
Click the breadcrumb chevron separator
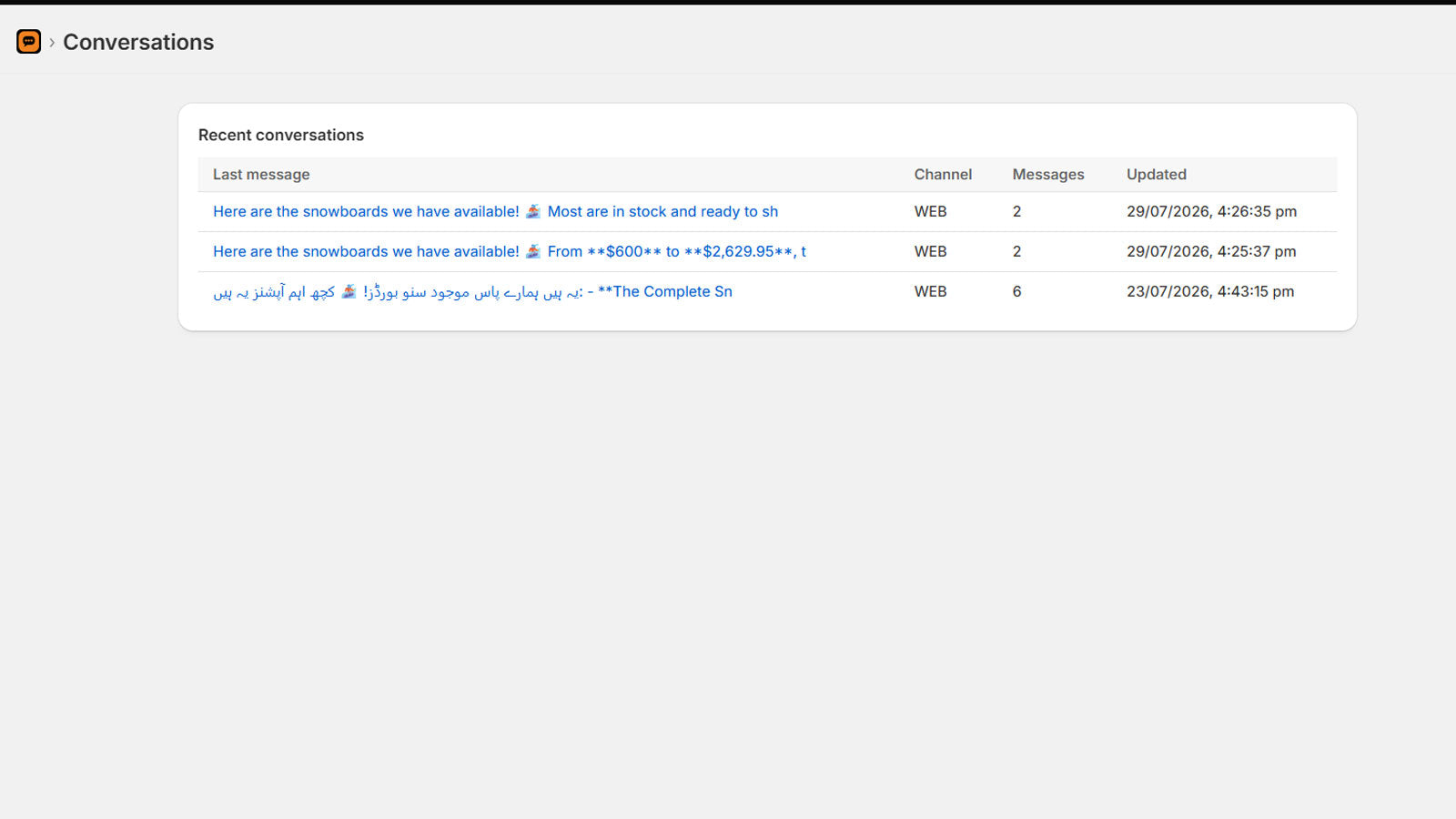coord(52,43)
